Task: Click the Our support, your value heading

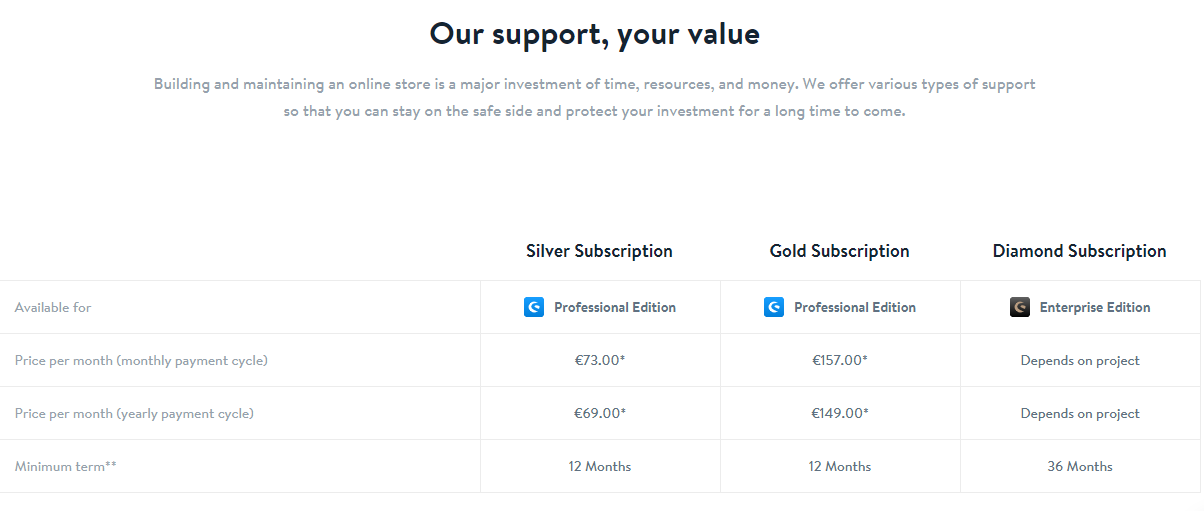Action: [595, 34]
